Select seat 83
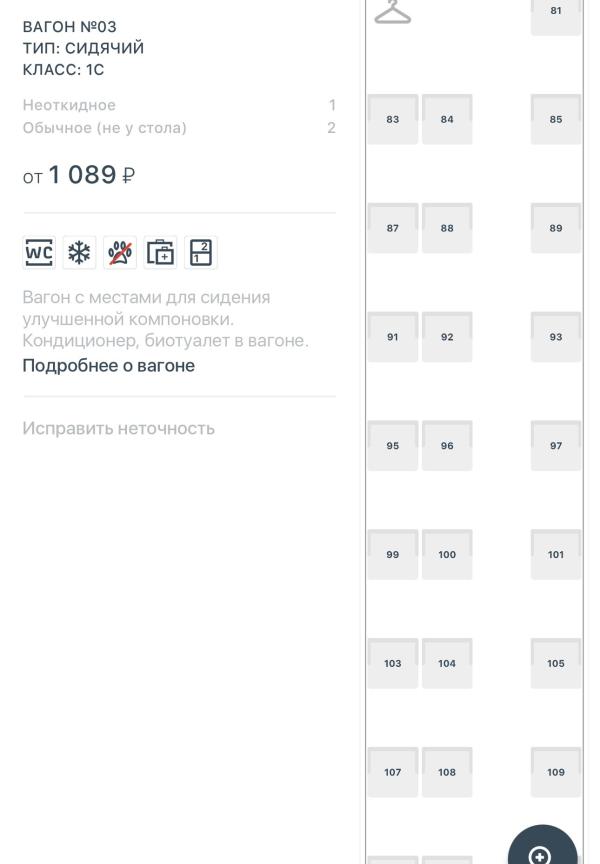The height and width of the screenshot is (864, 600). coord(392,120)
